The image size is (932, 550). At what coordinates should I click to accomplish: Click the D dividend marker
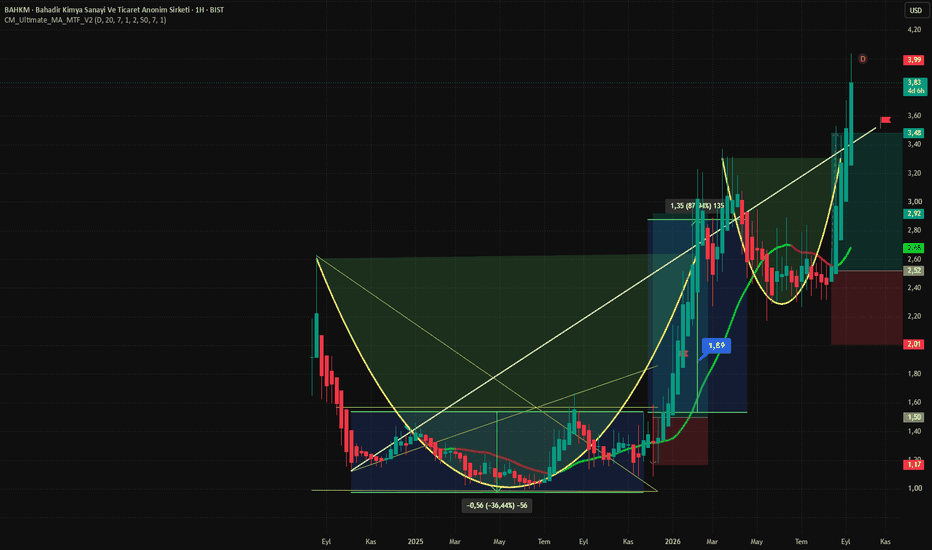(x=862, y=59)
